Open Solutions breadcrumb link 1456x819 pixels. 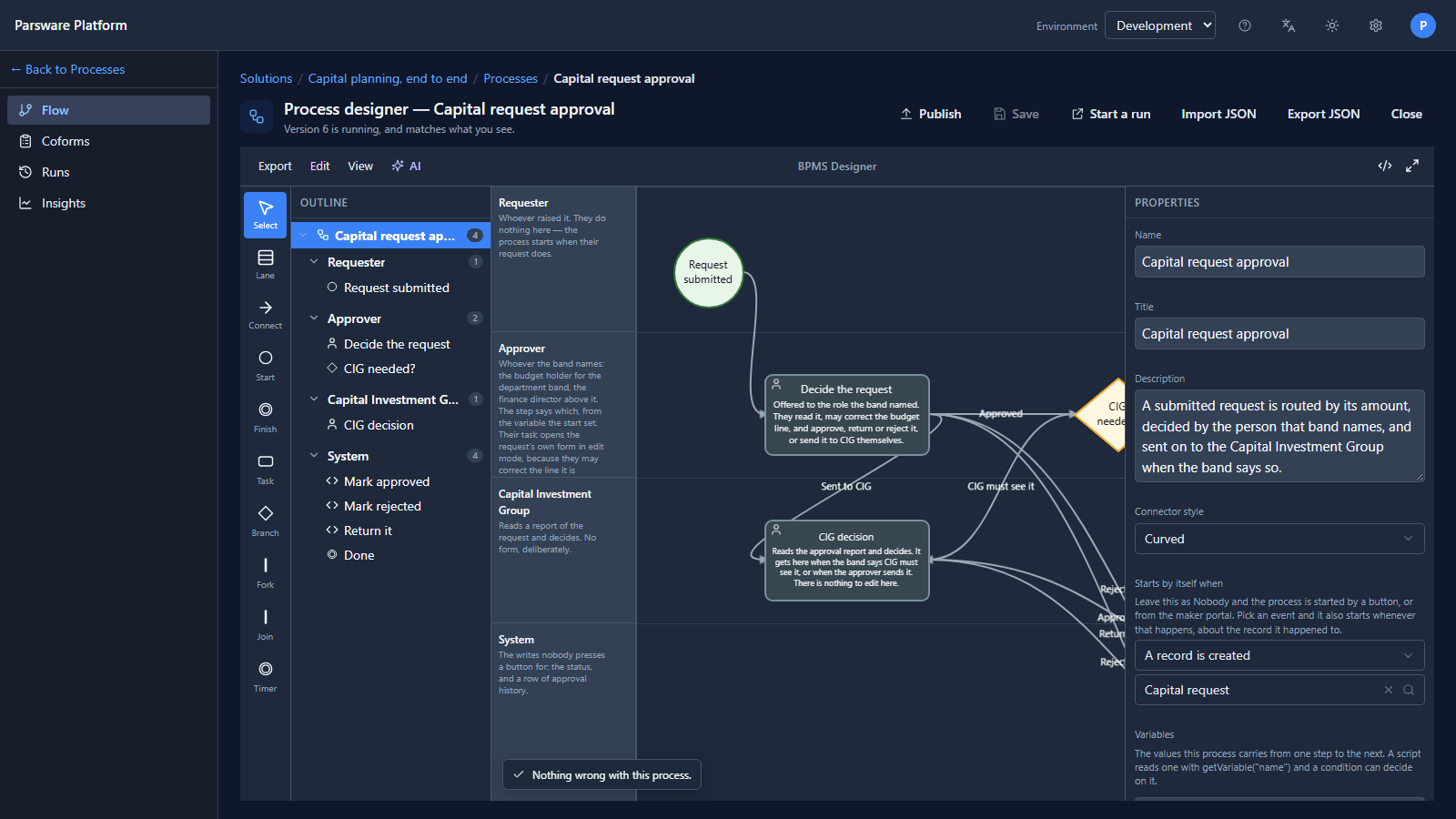tap(266, 78)
